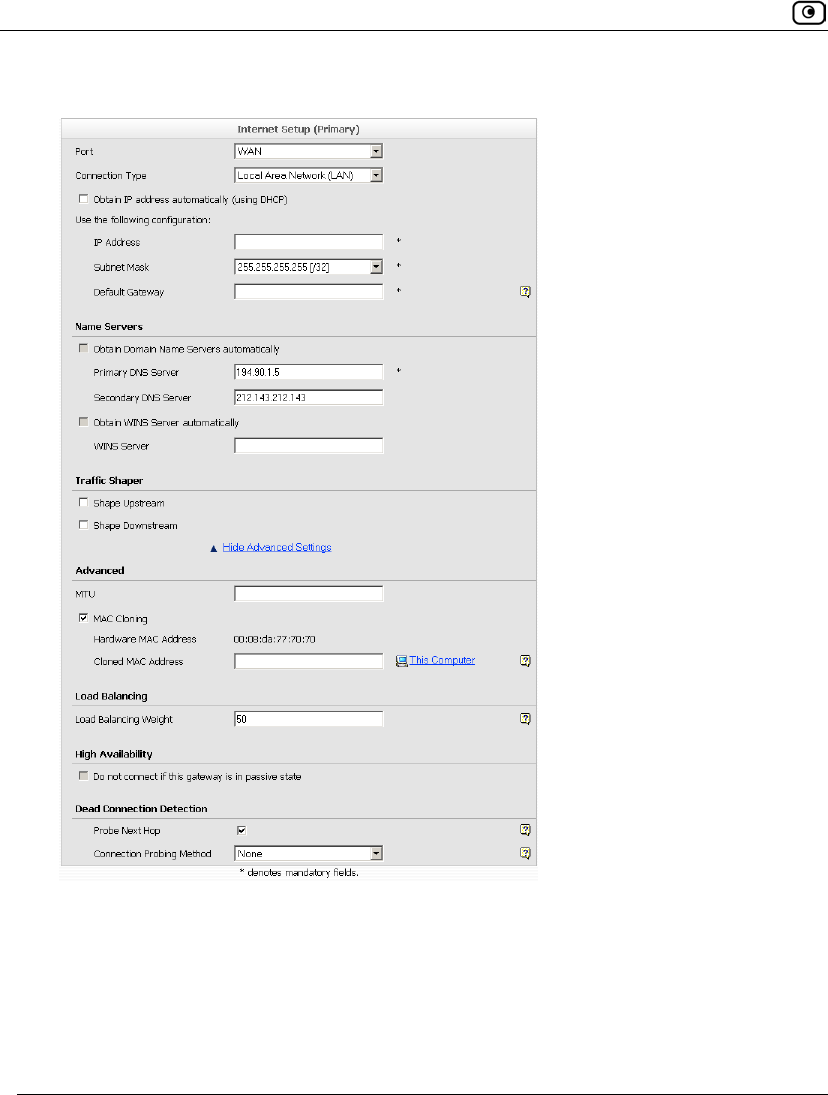
Task: Click the Primary DNS Server field
Action: [309, 372]
